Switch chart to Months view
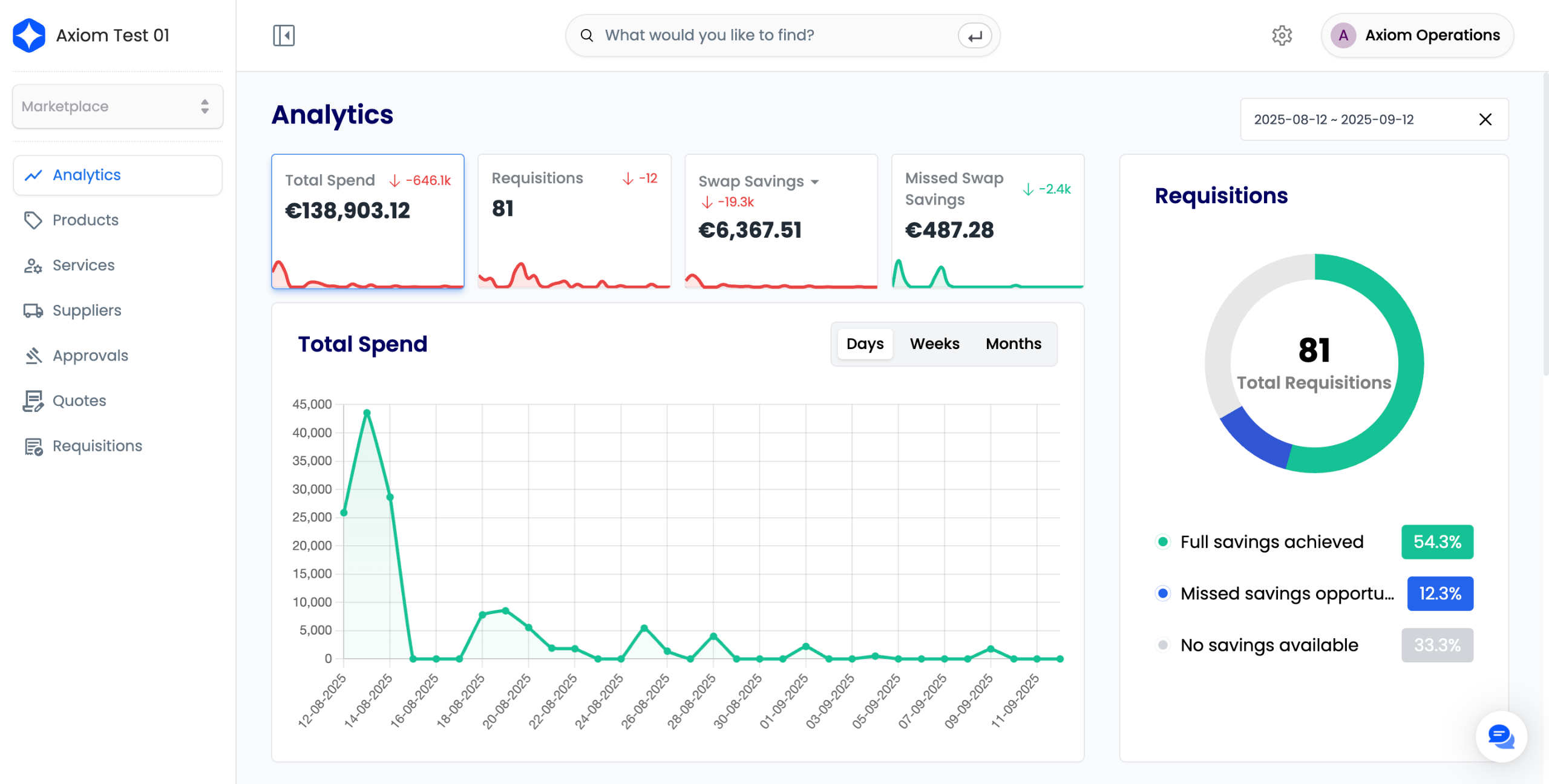 (1014, 344)
